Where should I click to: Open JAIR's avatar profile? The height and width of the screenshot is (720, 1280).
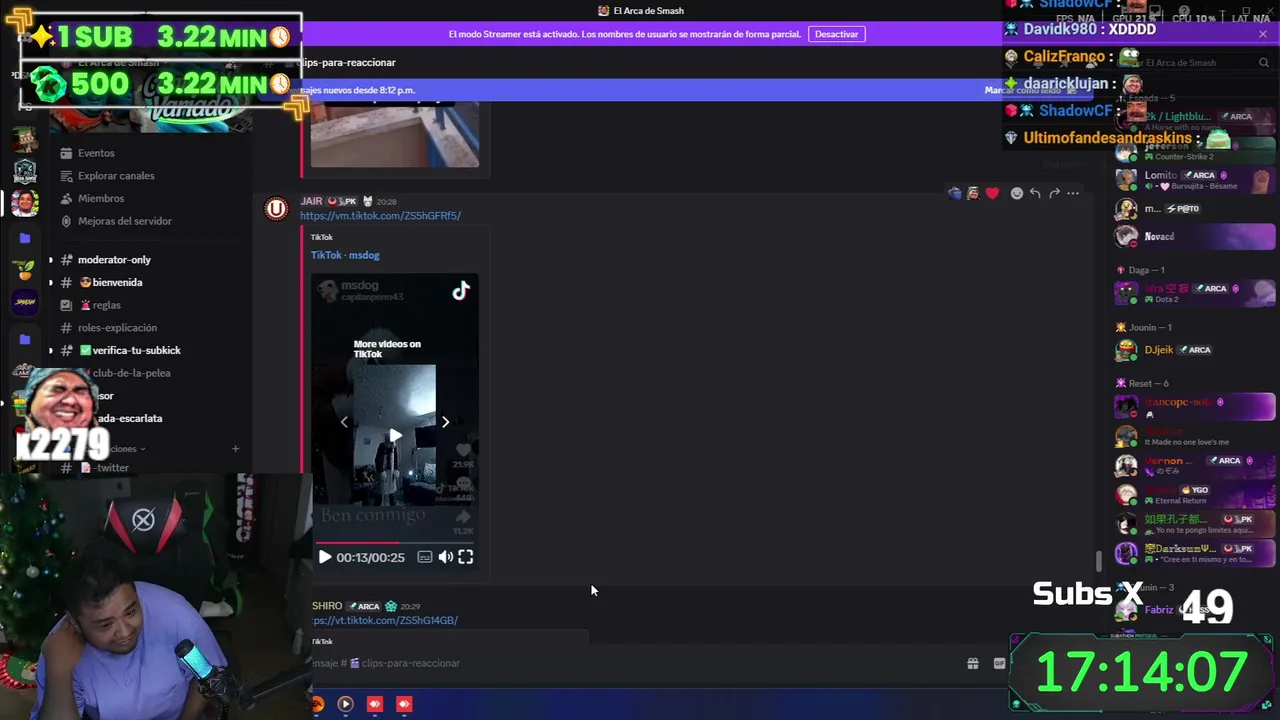[277, 209]
